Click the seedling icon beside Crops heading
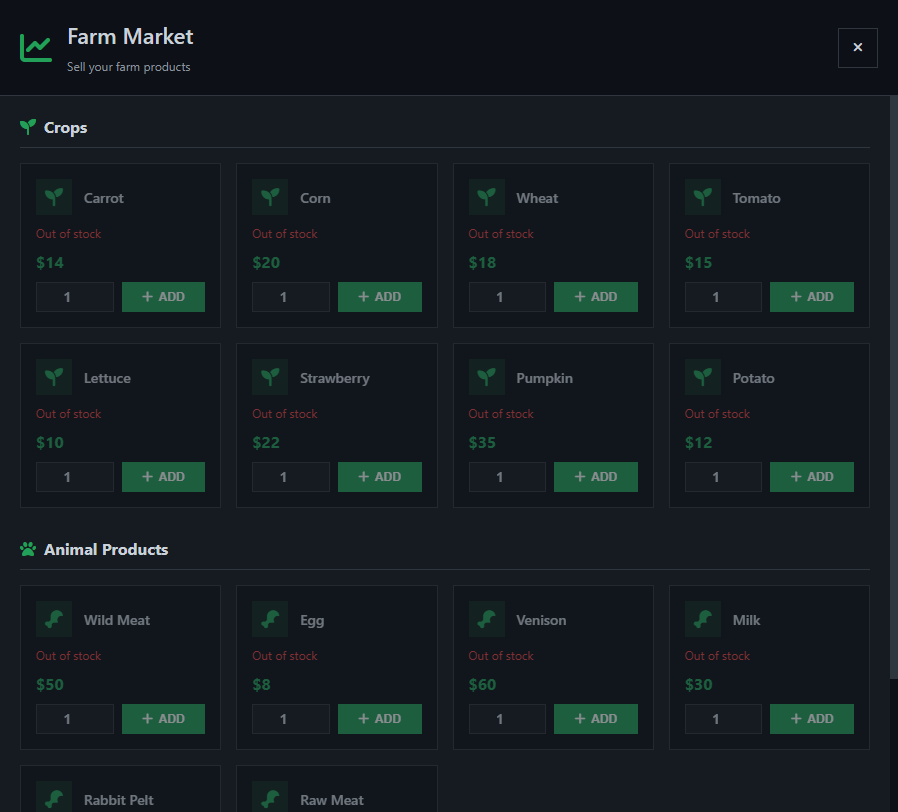This screenshot has width=898, height=812. 28,127
